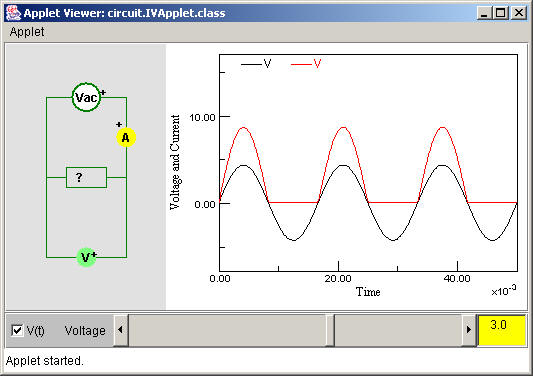The width and height of the screenshot is (533, 376).
Task: Click the slider track left of thumb
Action: click(x=226, y=330)
